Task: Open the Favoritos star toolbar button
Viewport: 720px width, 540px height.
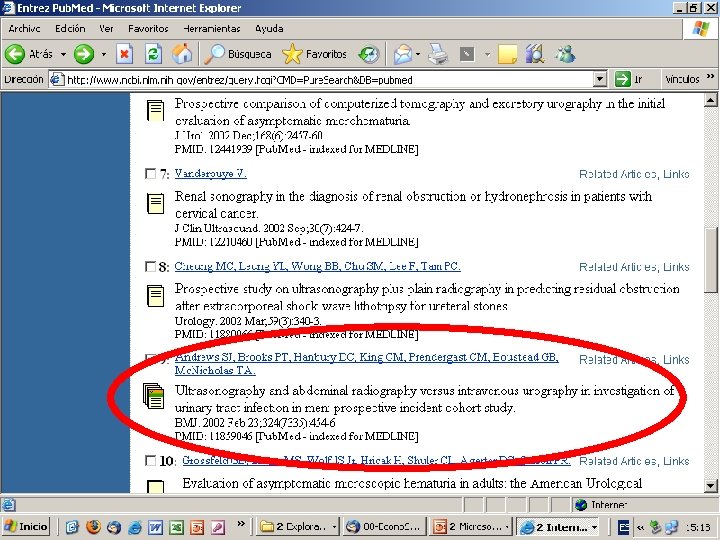Action: tap(315, 54)
